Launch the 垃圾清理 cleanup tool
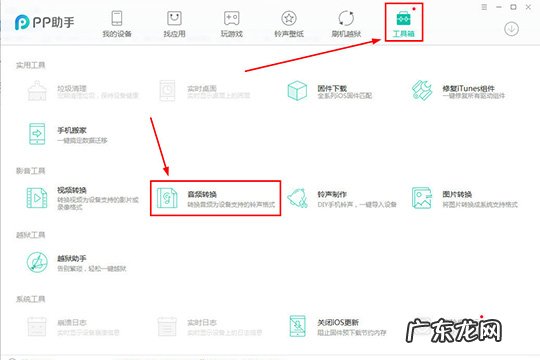This screenshot has width=540, height=360. point(83,91)
